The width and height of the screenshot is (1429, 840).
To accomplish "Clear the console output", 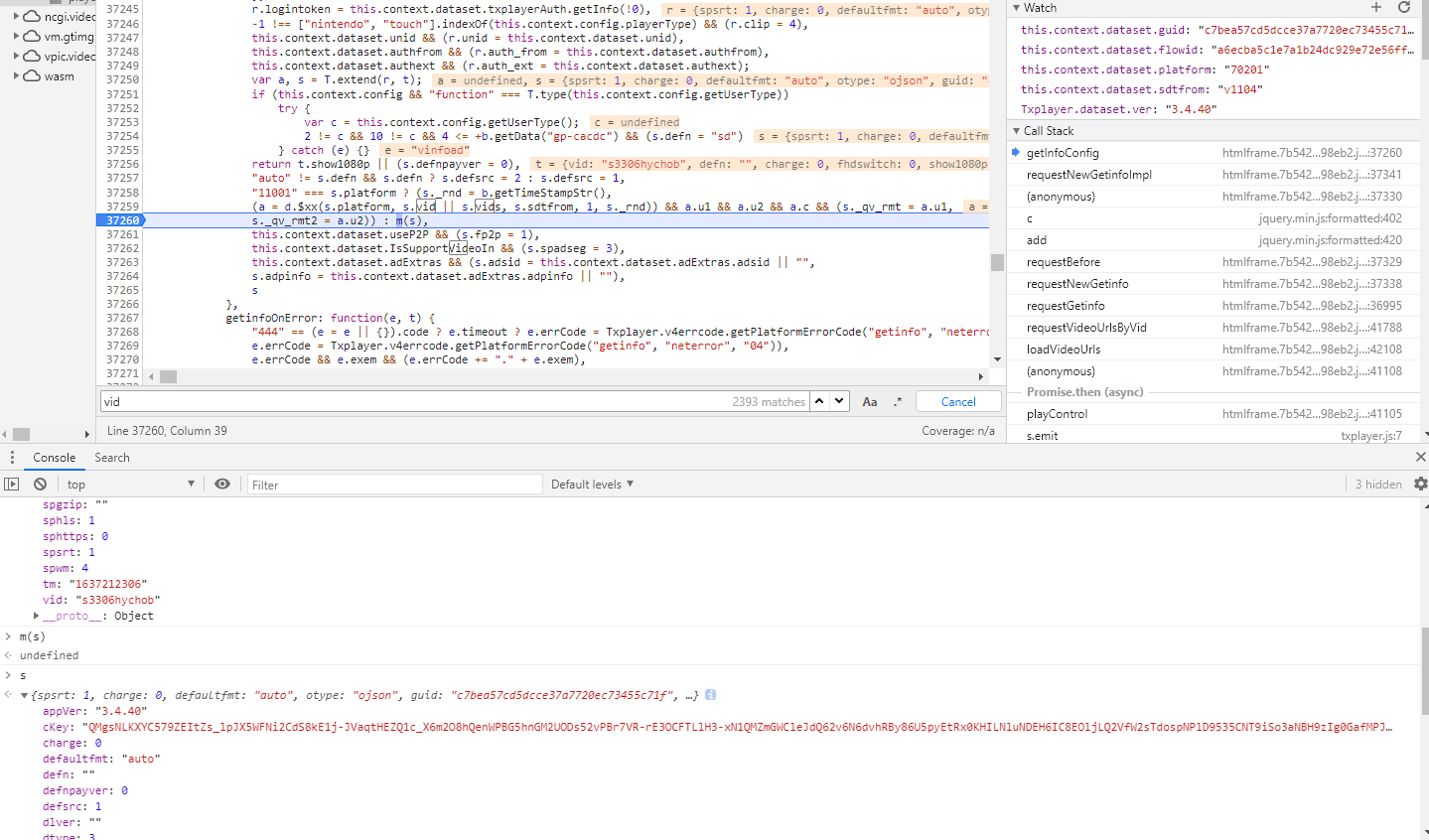I will click(40, 484).
